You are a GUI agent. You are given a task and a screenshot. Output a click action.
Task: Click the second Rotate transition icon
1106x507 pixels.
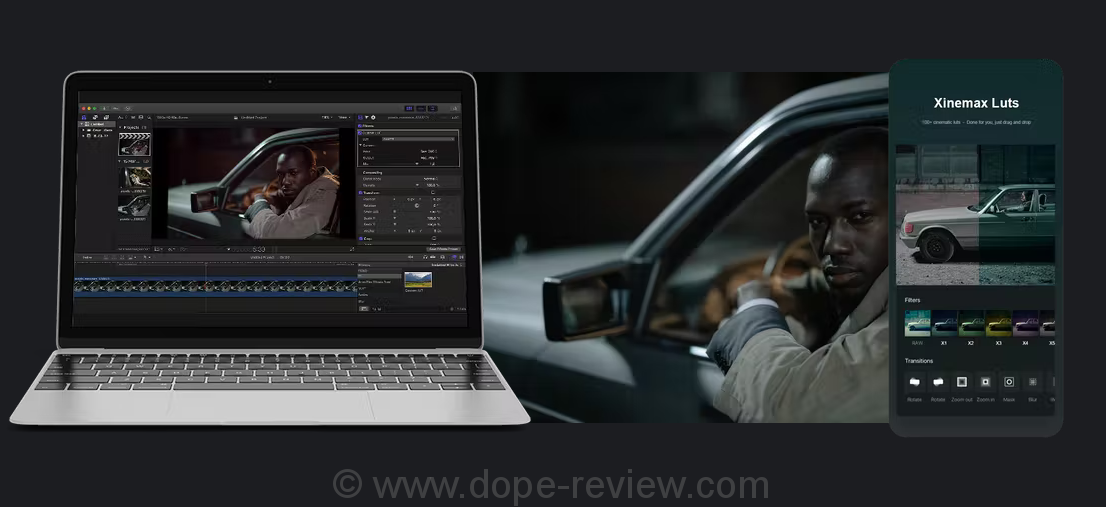pos(938,382)
